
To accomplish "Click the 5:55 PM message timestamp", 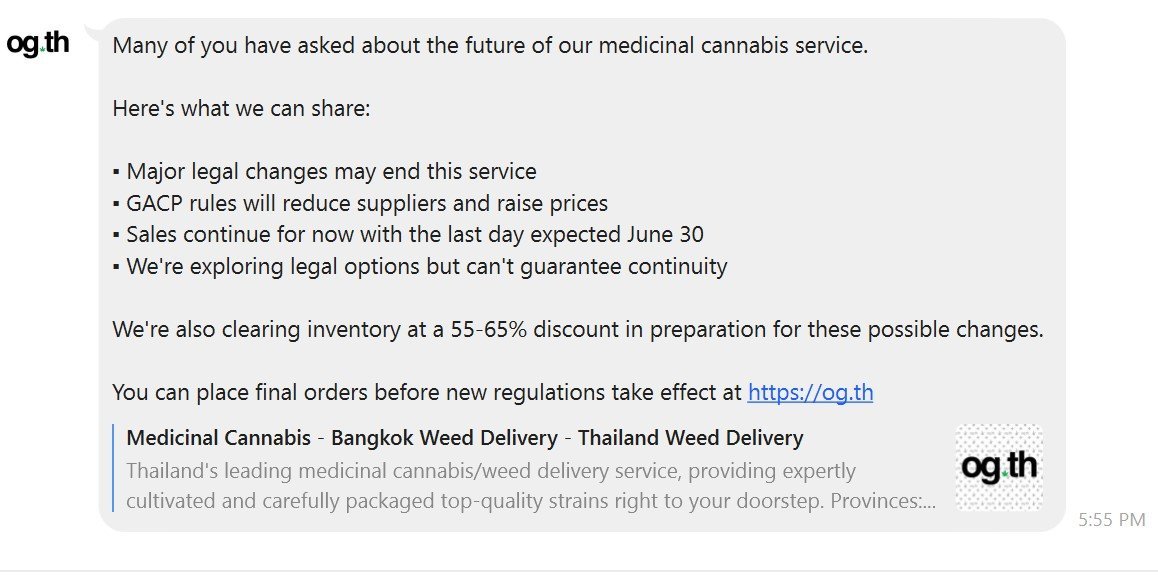I will click(x=1111, y=520).
